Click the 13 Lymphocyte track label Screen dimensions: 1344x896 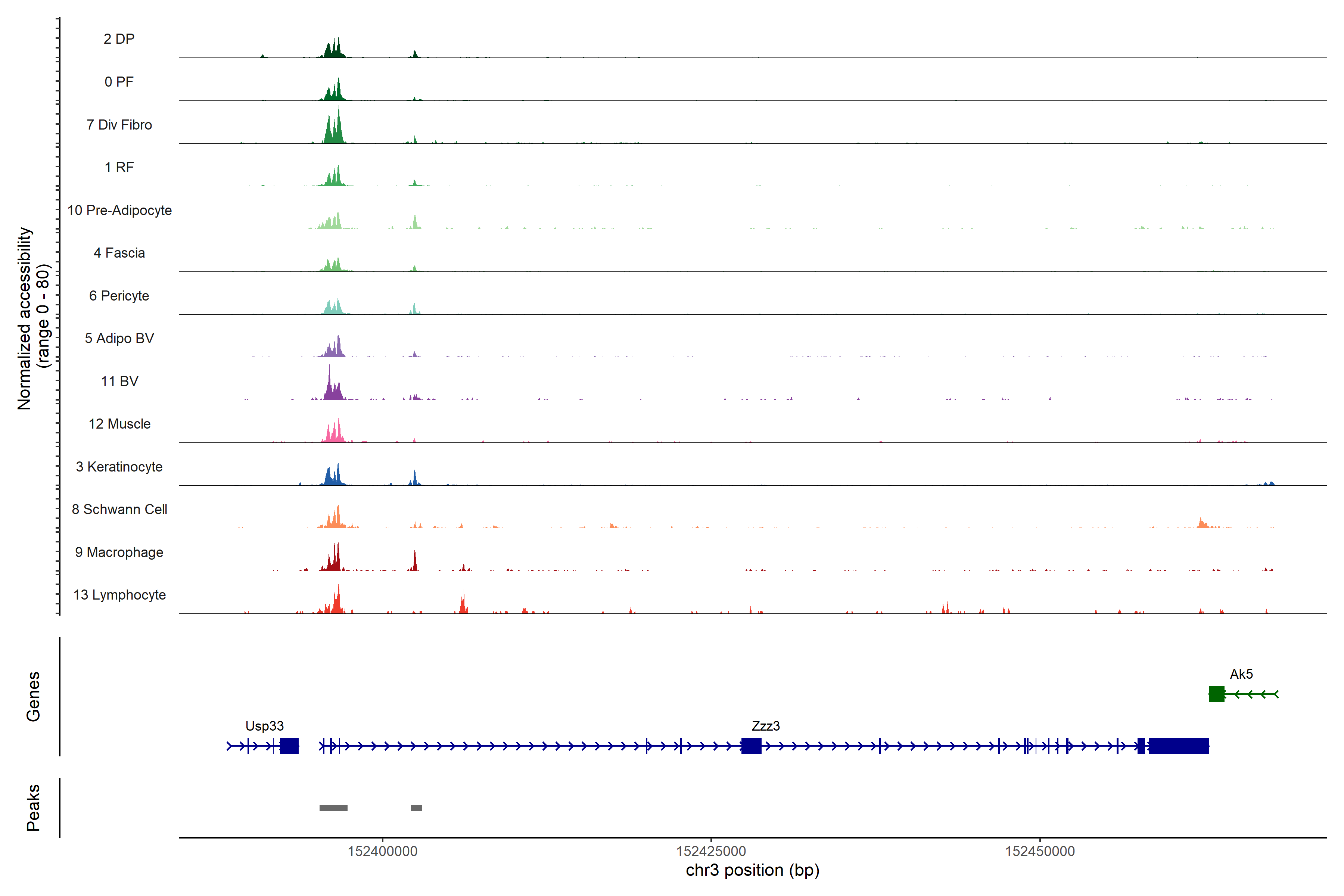tap(119, 595)
